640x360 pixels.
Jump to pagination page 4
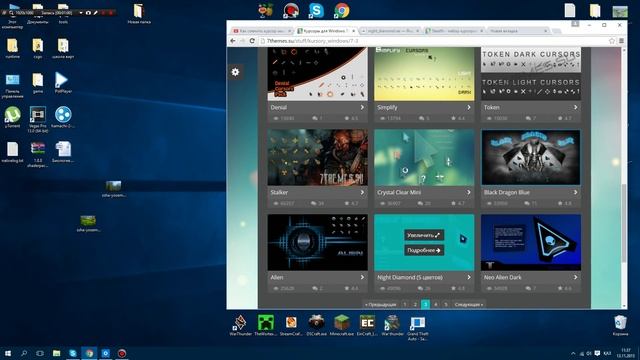tap(436, 304)
